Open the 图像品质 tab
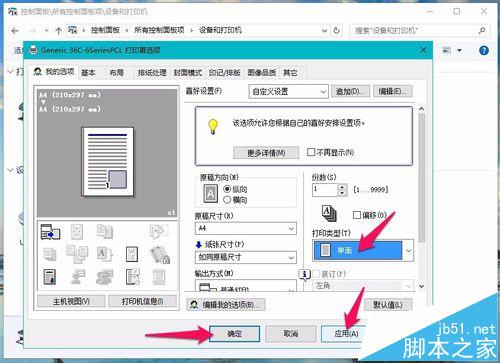 coord(262,73)
